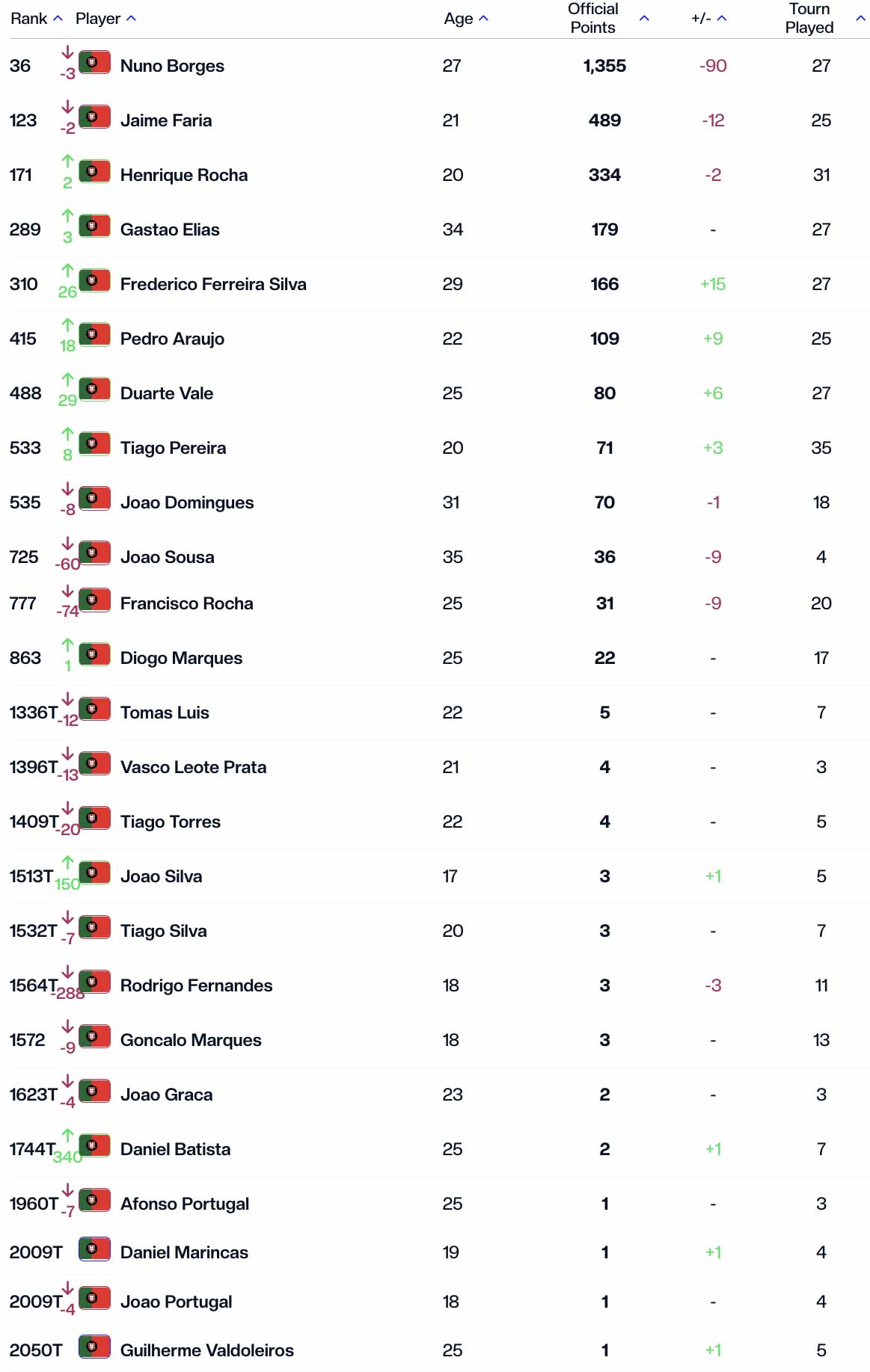Click the flag next to Daniel Marincas

[x=94, y=1249]
